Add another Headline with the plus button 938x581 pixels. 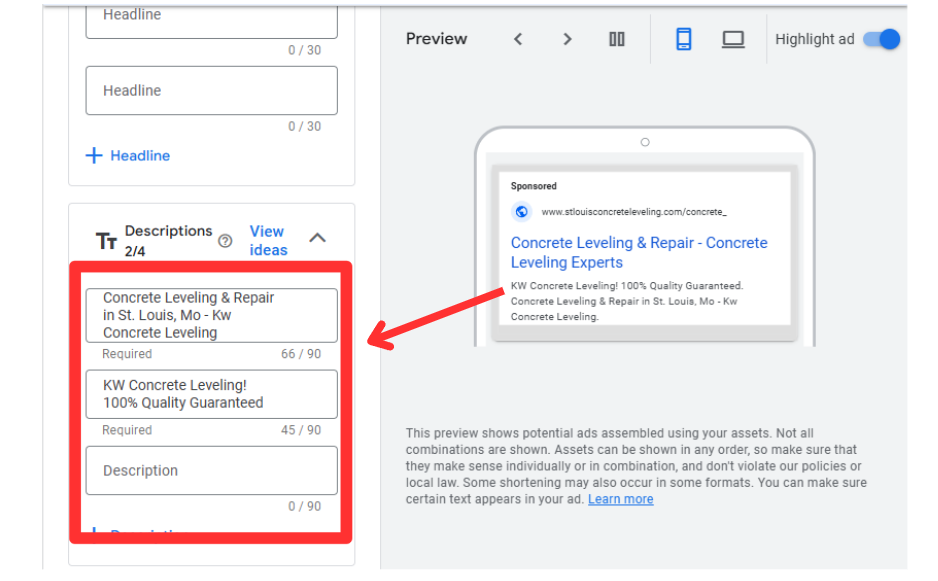[128, 156]
